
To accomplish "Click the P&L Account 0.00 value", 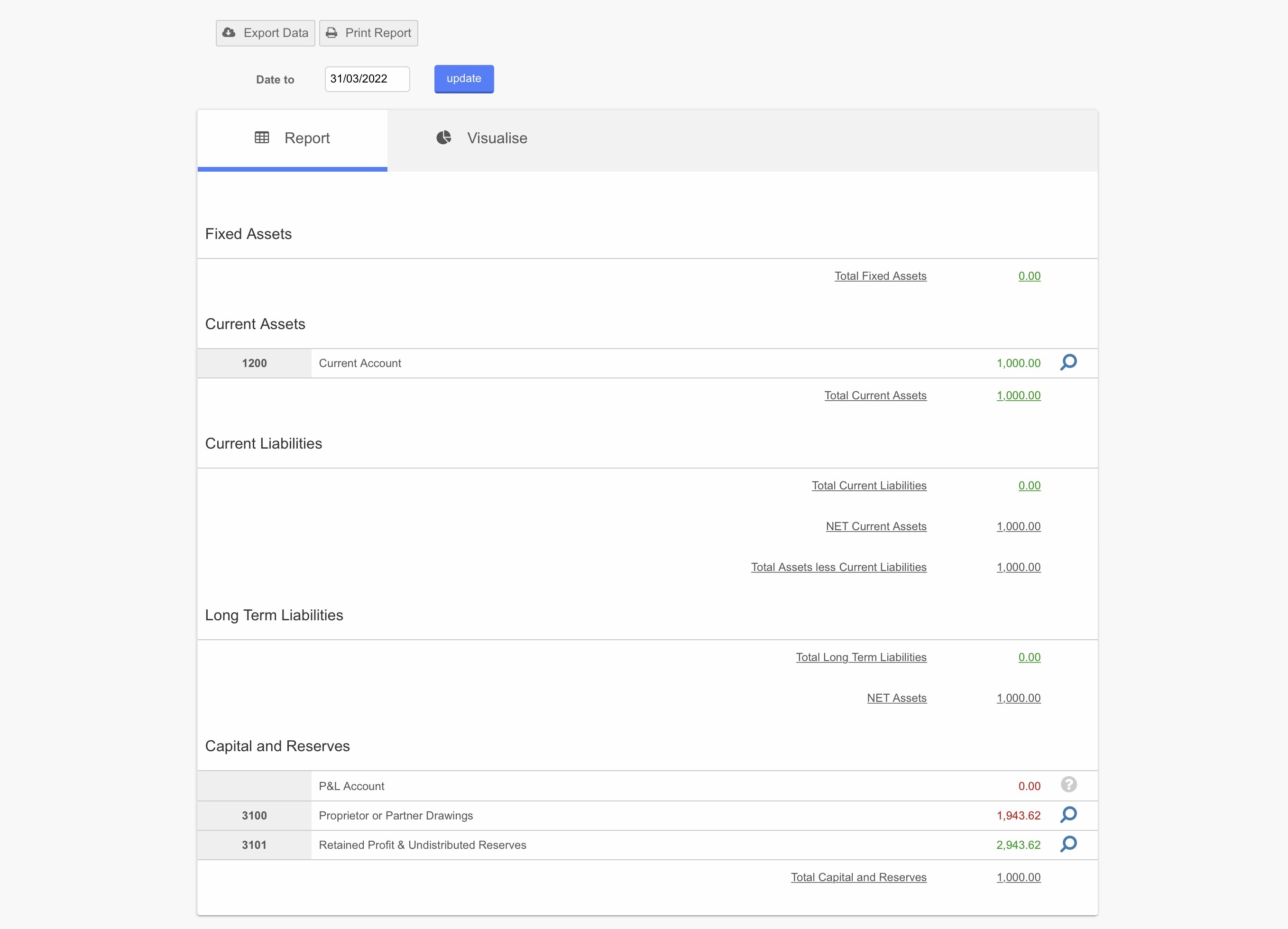I will click(1030, 786).
